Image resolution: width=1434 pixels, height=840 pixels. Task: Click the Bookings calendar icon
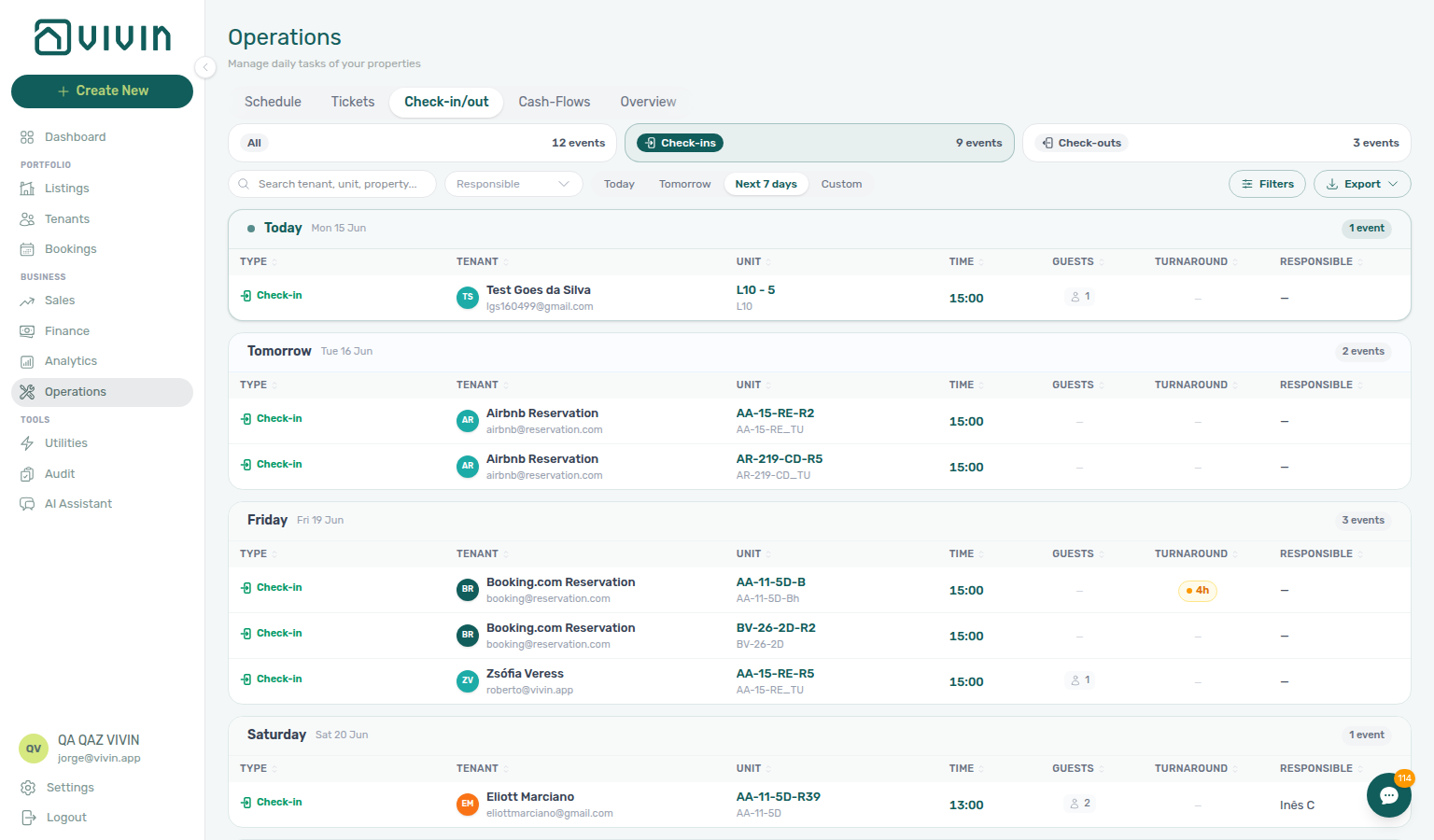27,249
